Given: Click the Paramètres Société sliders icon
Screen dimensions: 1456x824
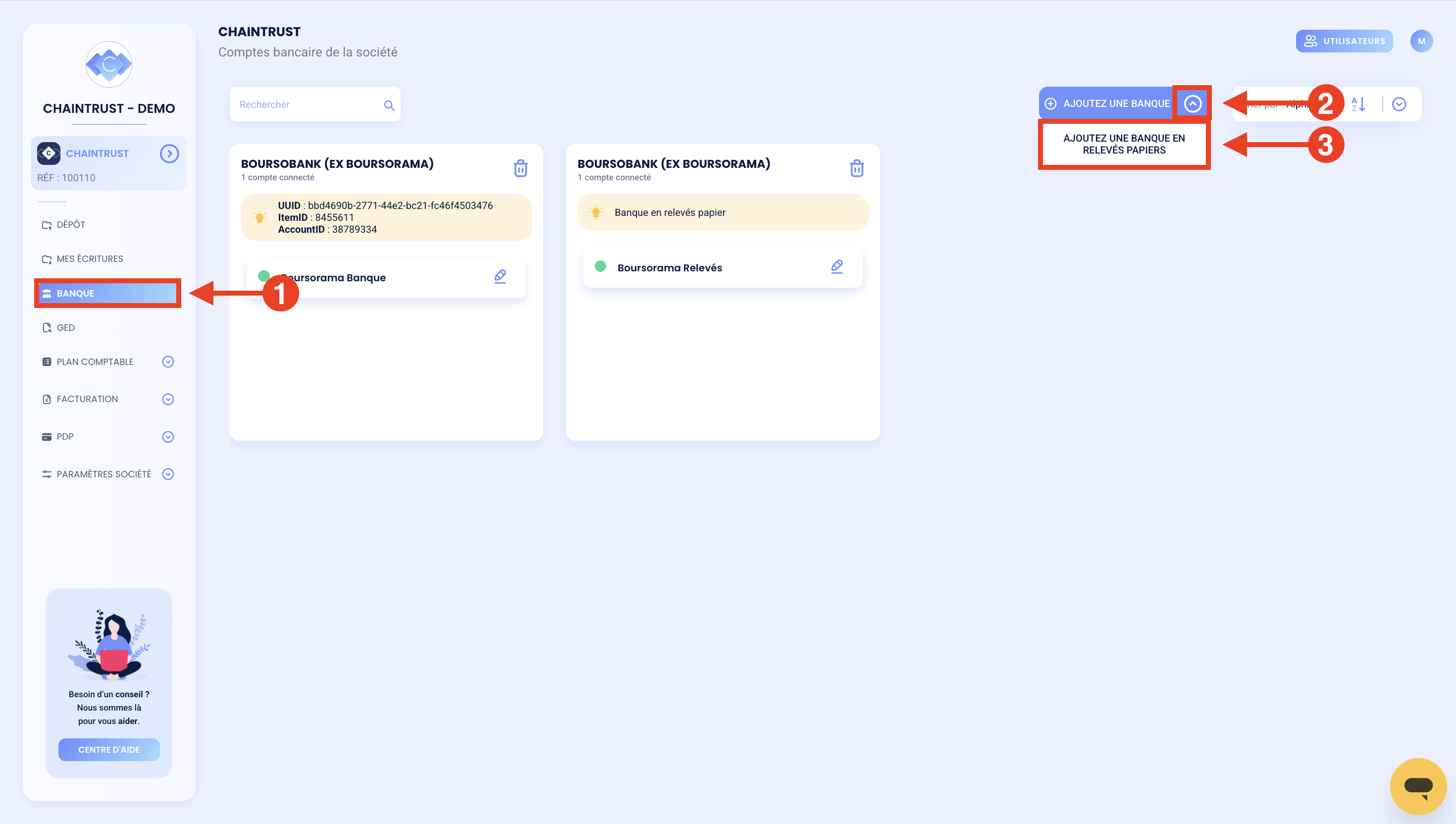Looking at the screenshot, I should 47,474.
